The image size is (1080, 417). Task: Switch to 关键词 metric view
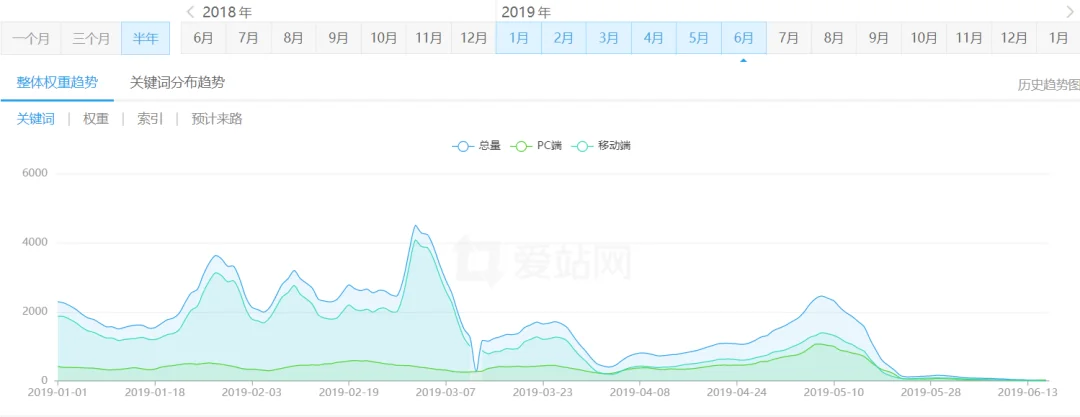[36, 119]
